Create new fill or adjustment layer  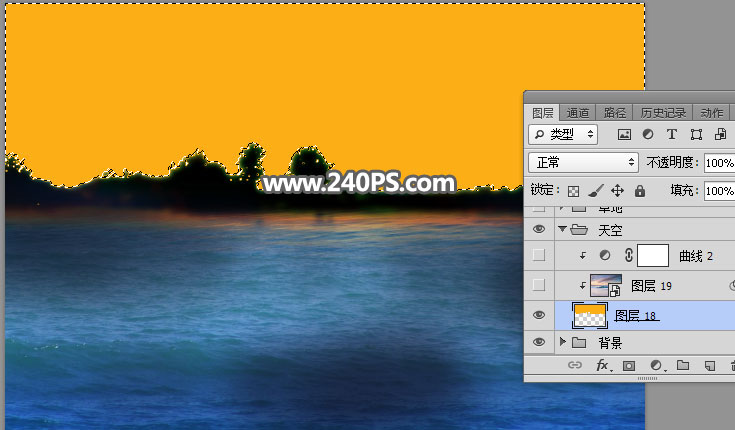pyautogui.click(x=656, y=366)
